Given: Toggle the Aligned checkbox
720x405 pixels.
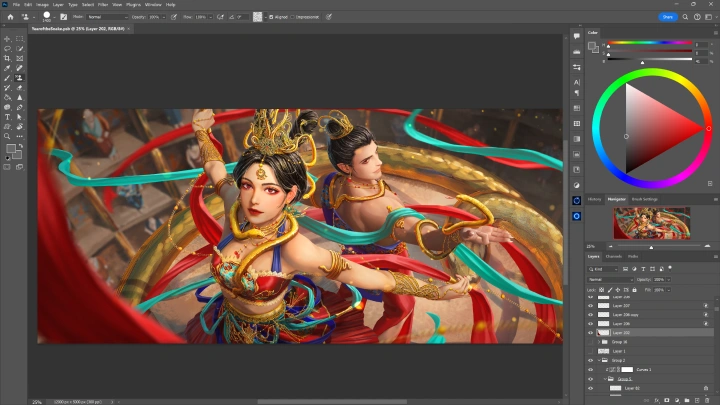Looking at the screenshot, I should click(x=271, y=17).
